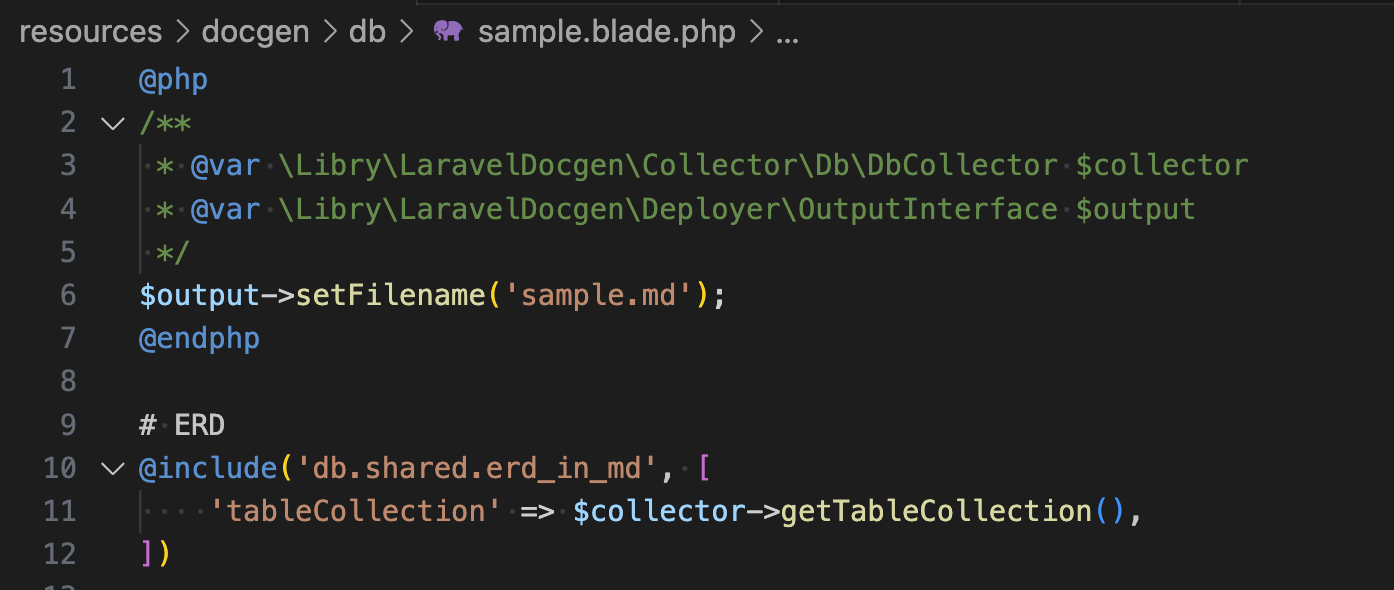Place cursor on the @endphp directive
1394x590 pixels.
(x=199, y=338)
